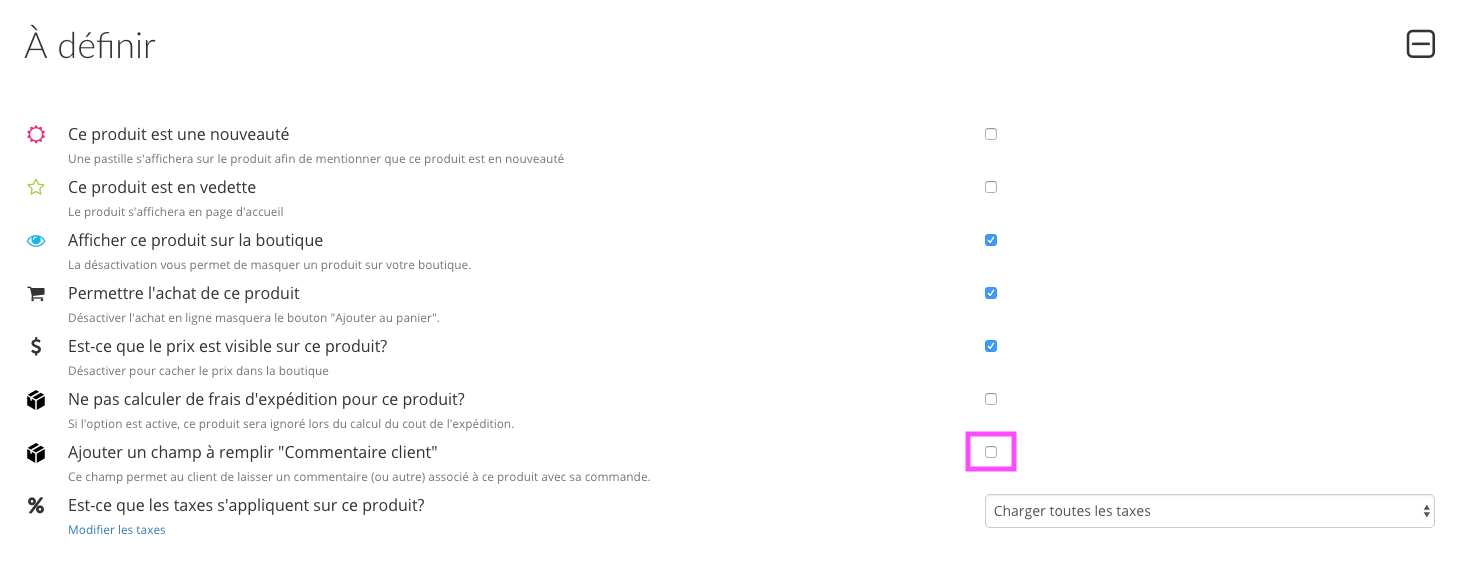Click the "Ce produit est en vedette" label
This screenshot has width=1469, height=573.
tap(162, 187)
